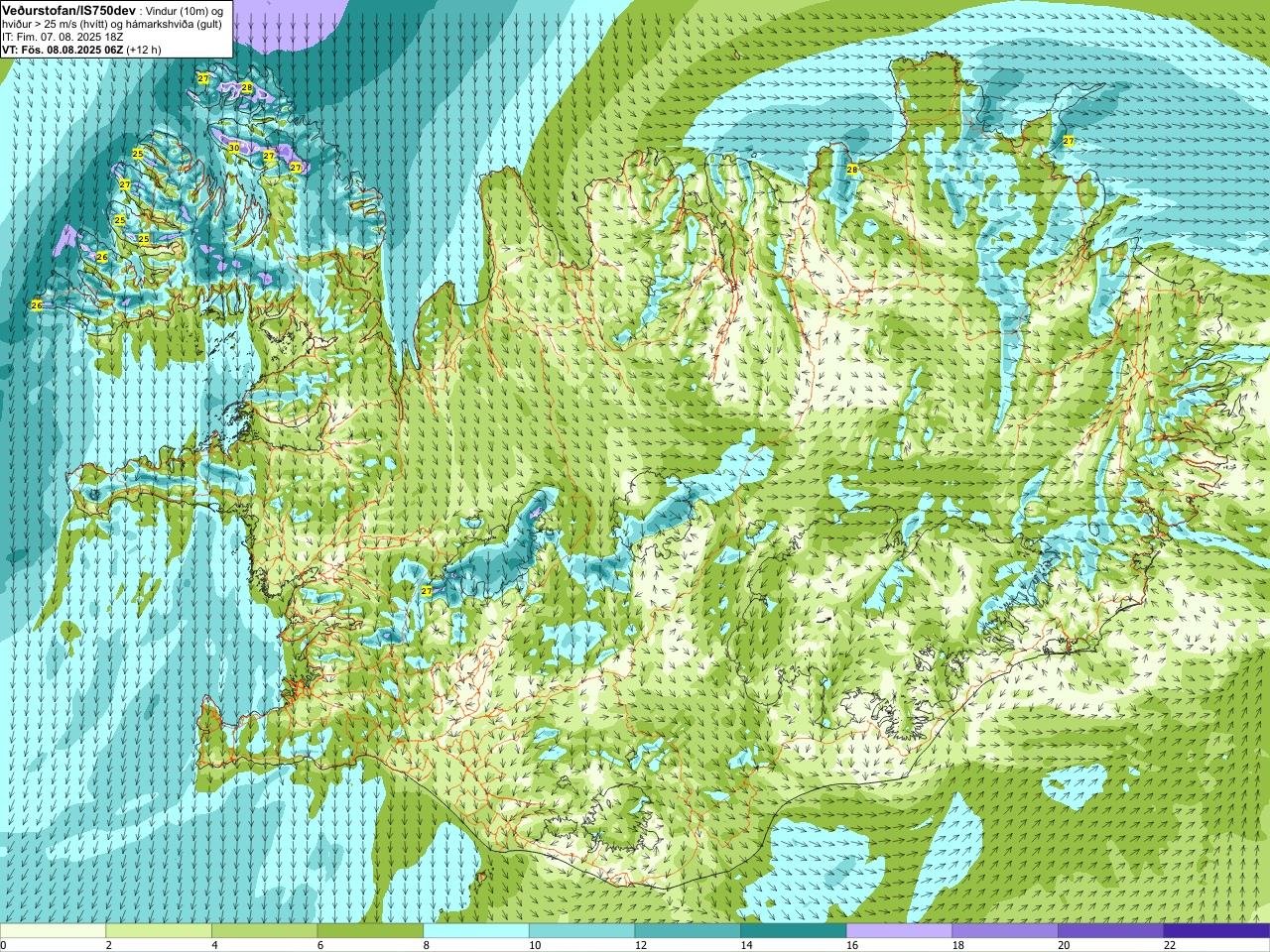This screenshot has height=952, width=1270.
Task: Click the 'VT: Fös. 08.08.2025 06Z' valid time
Action: pos(63,50)
